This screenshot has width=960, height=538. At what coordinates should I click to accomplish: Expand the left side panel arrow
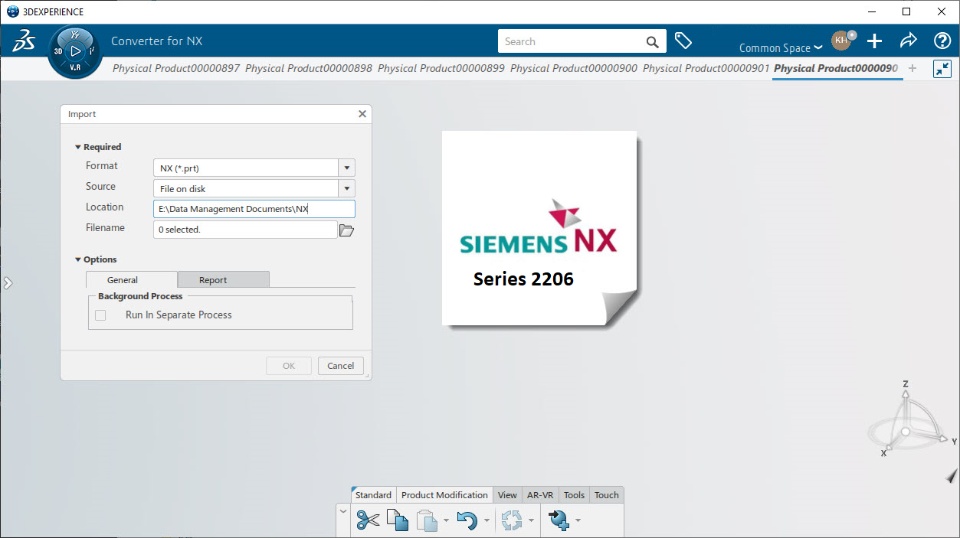pos(7,283)
